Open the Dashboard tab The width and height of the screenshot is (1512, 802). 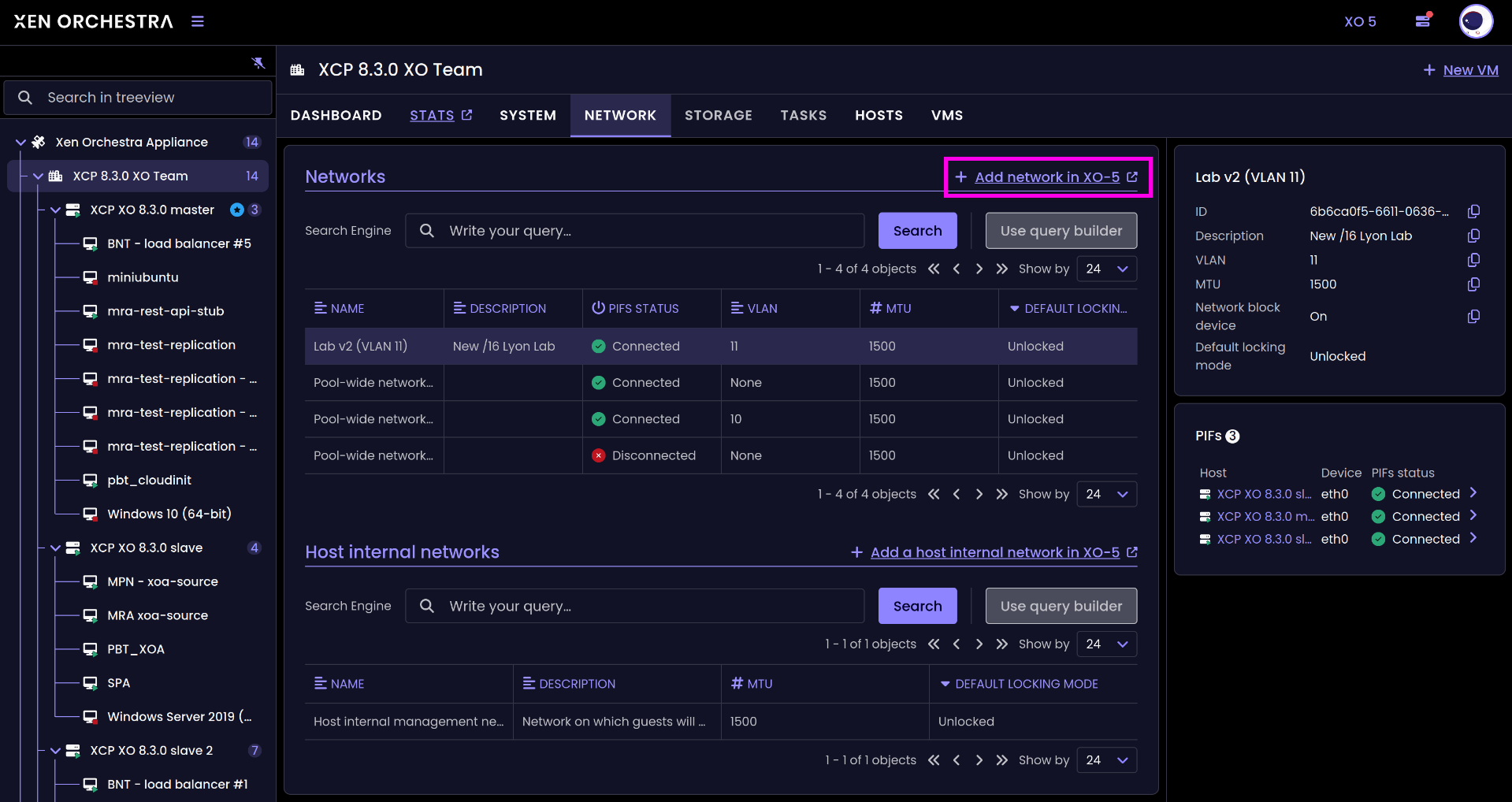tap(336, 116)
